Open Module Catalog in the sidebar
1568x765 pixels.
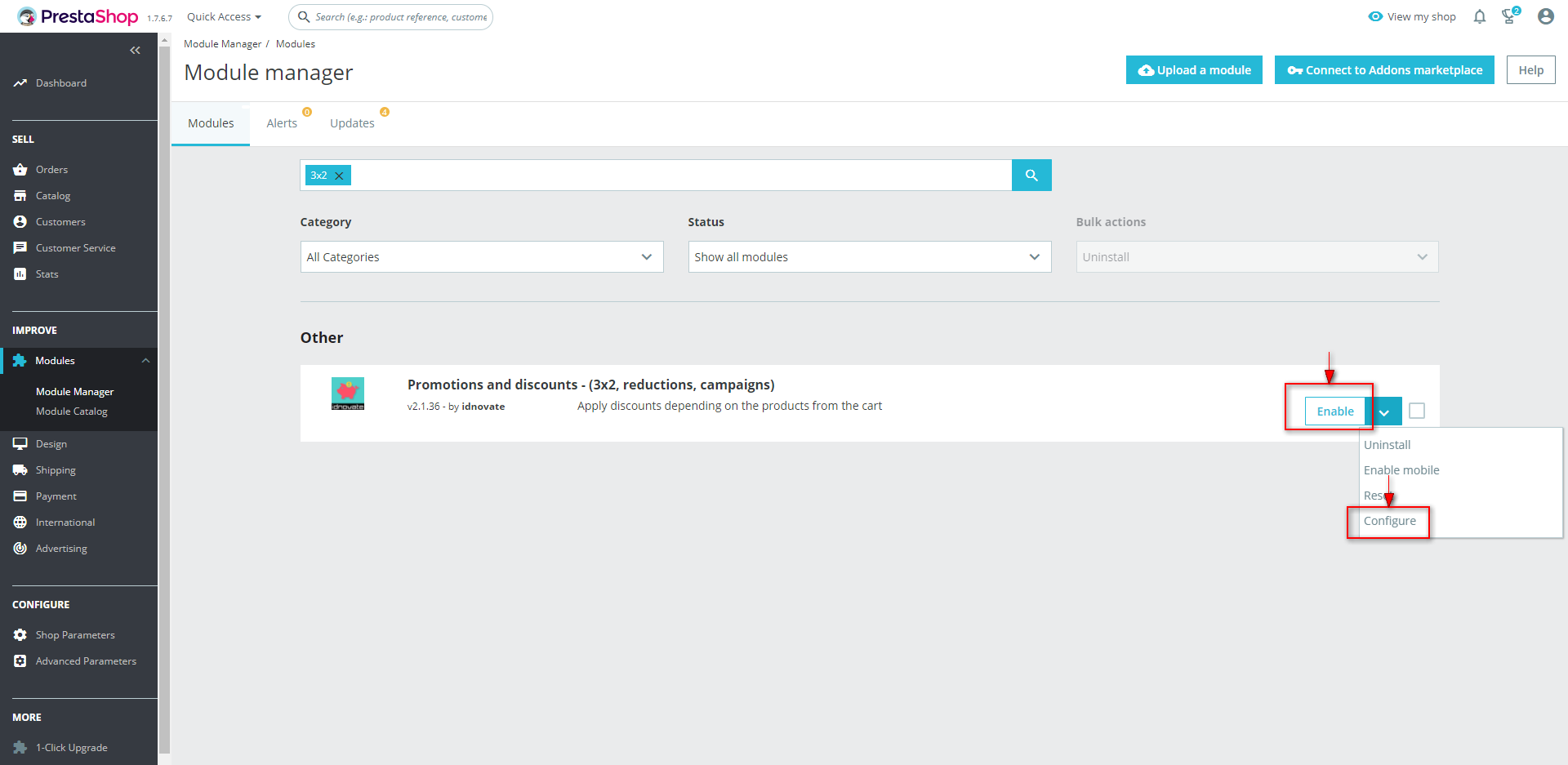72,411
